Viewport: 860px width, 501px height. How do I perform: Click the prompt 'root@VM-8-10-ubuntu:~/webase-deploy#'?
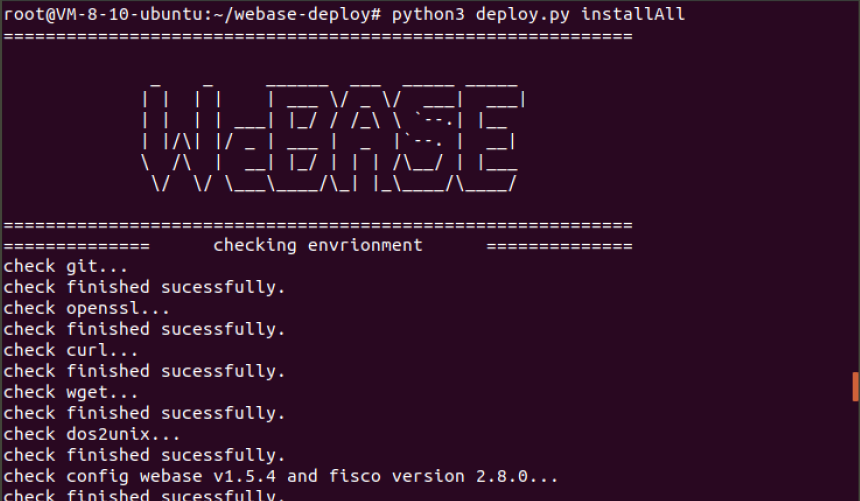point(192,14)
